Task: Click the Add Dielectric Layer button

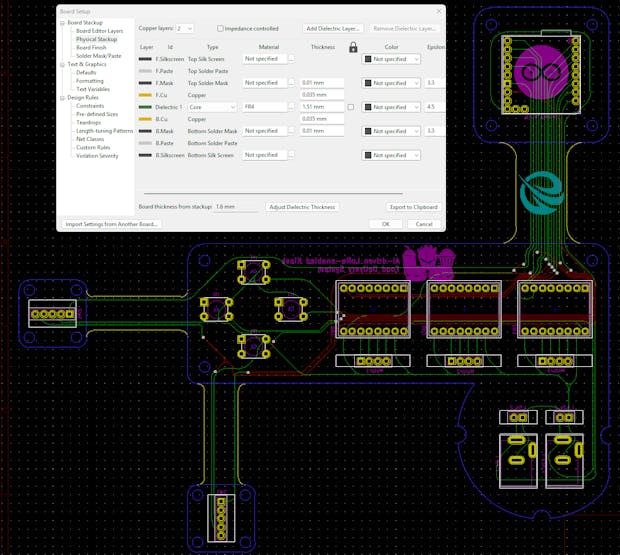Action: click(x=333, y=29)
